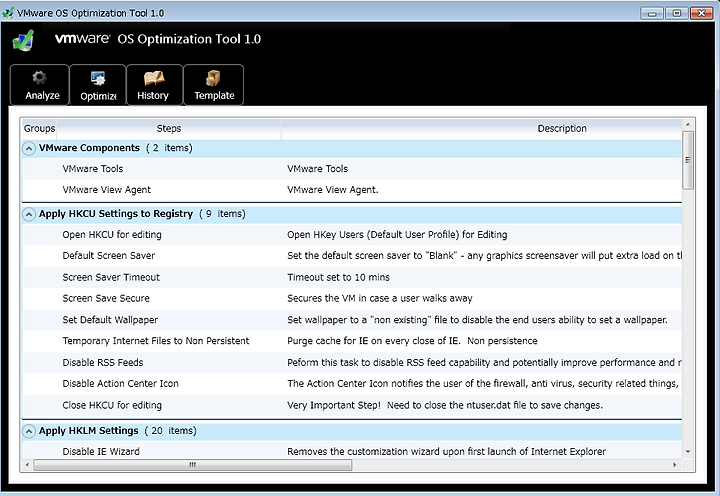Viewport: 720px width, 496px height.
Task: Close the OS Optimization Tool window
Action: pos(701,13)
